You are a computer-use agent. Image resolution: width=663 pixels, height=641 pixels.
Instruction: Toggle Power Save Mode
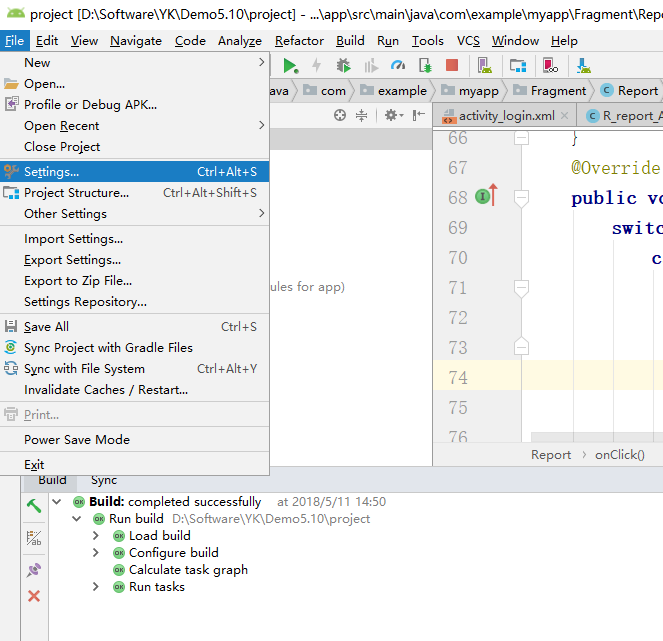[134, 440]
